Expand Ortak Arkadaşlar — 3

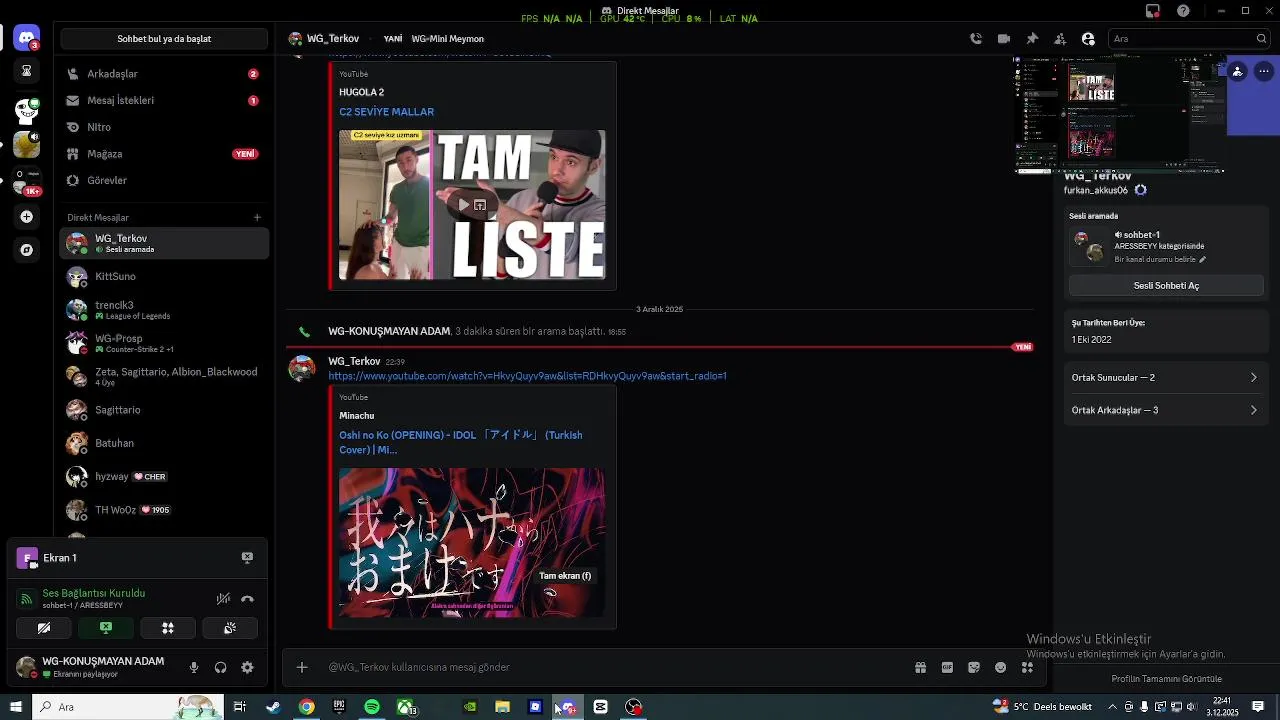point(1165,410)
